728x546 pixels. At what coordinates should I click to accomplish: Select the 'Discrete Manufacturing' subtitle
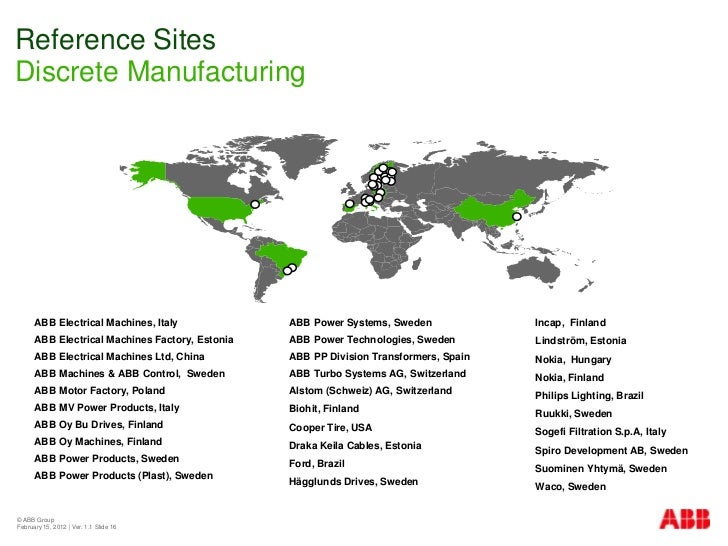(161, 72)
